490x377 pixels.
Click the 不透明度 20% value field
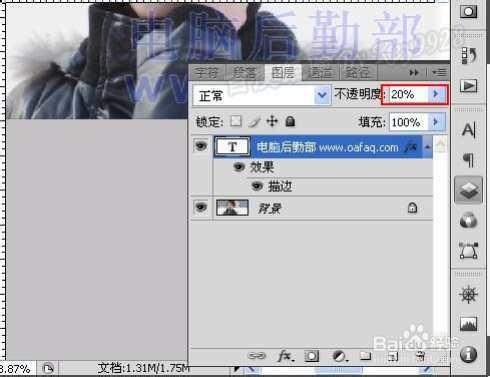click(x=408, y=95)
